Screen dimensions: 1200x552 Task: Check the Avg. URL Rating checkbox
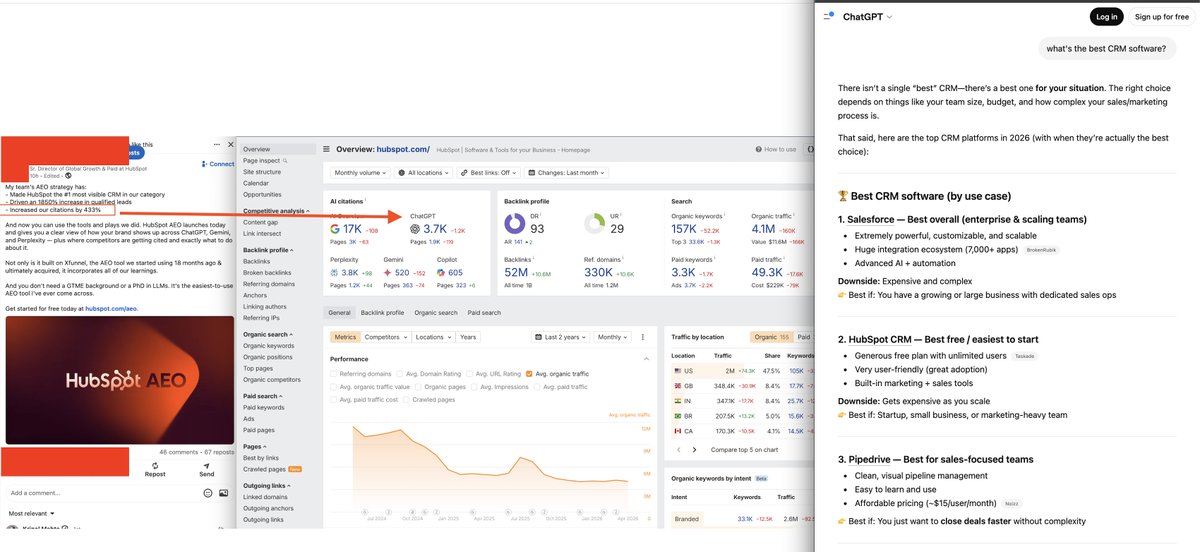tap(469, 374)
